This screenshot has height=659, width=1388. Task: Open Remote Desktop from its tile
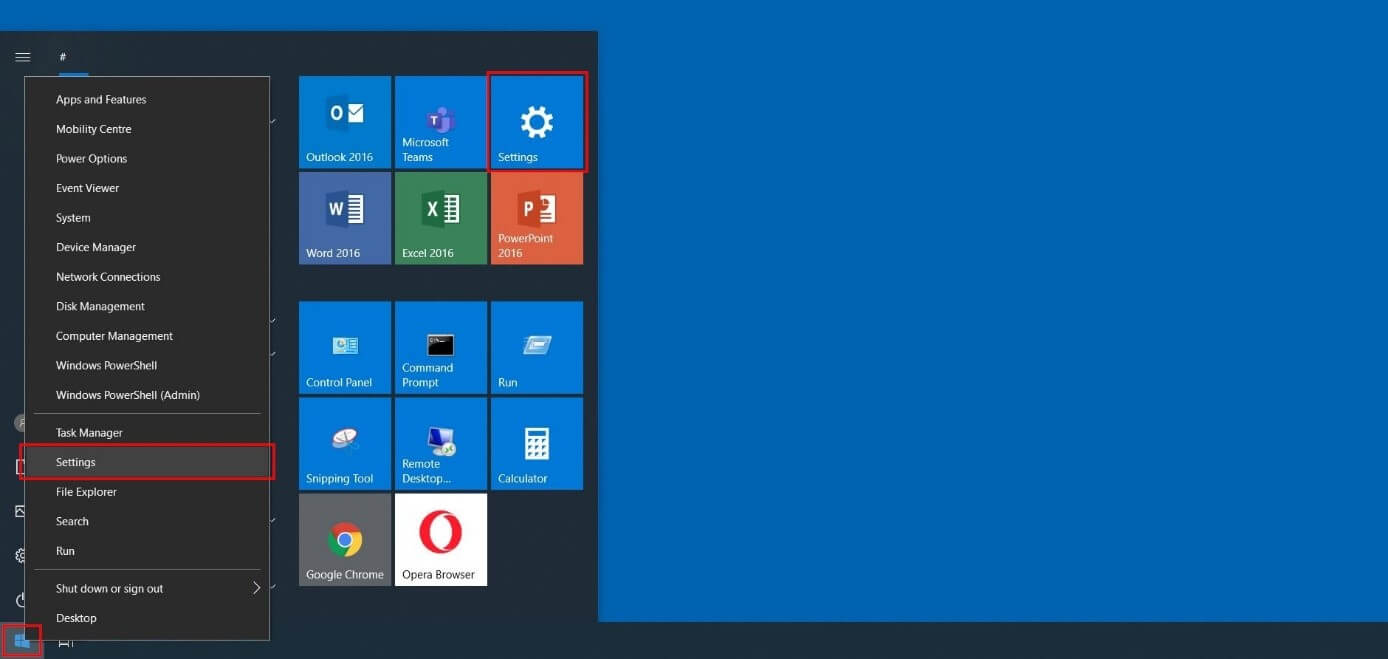coord(440,443)
